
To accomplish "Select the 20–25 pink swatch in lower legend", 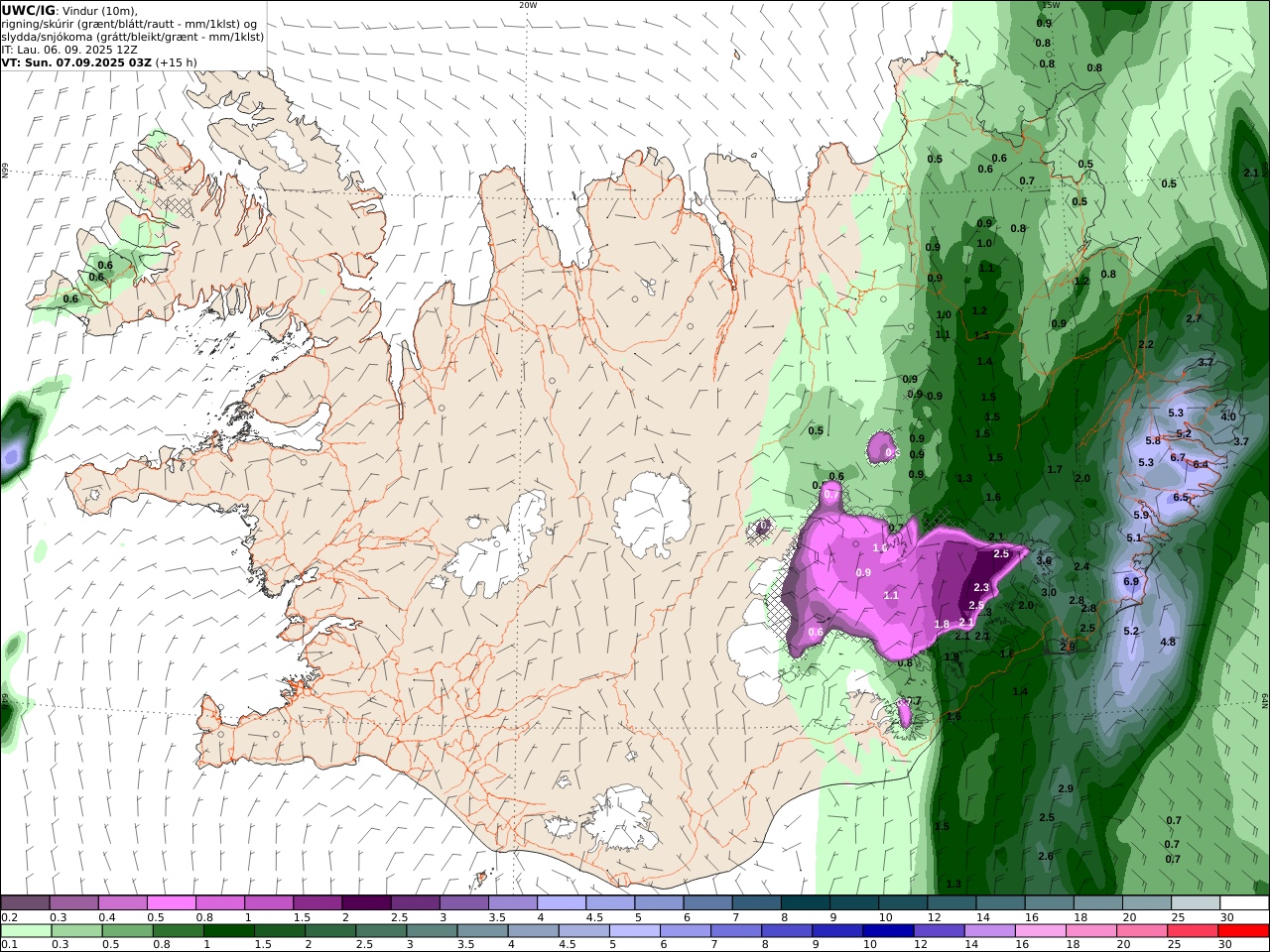I will (1140, 931).
